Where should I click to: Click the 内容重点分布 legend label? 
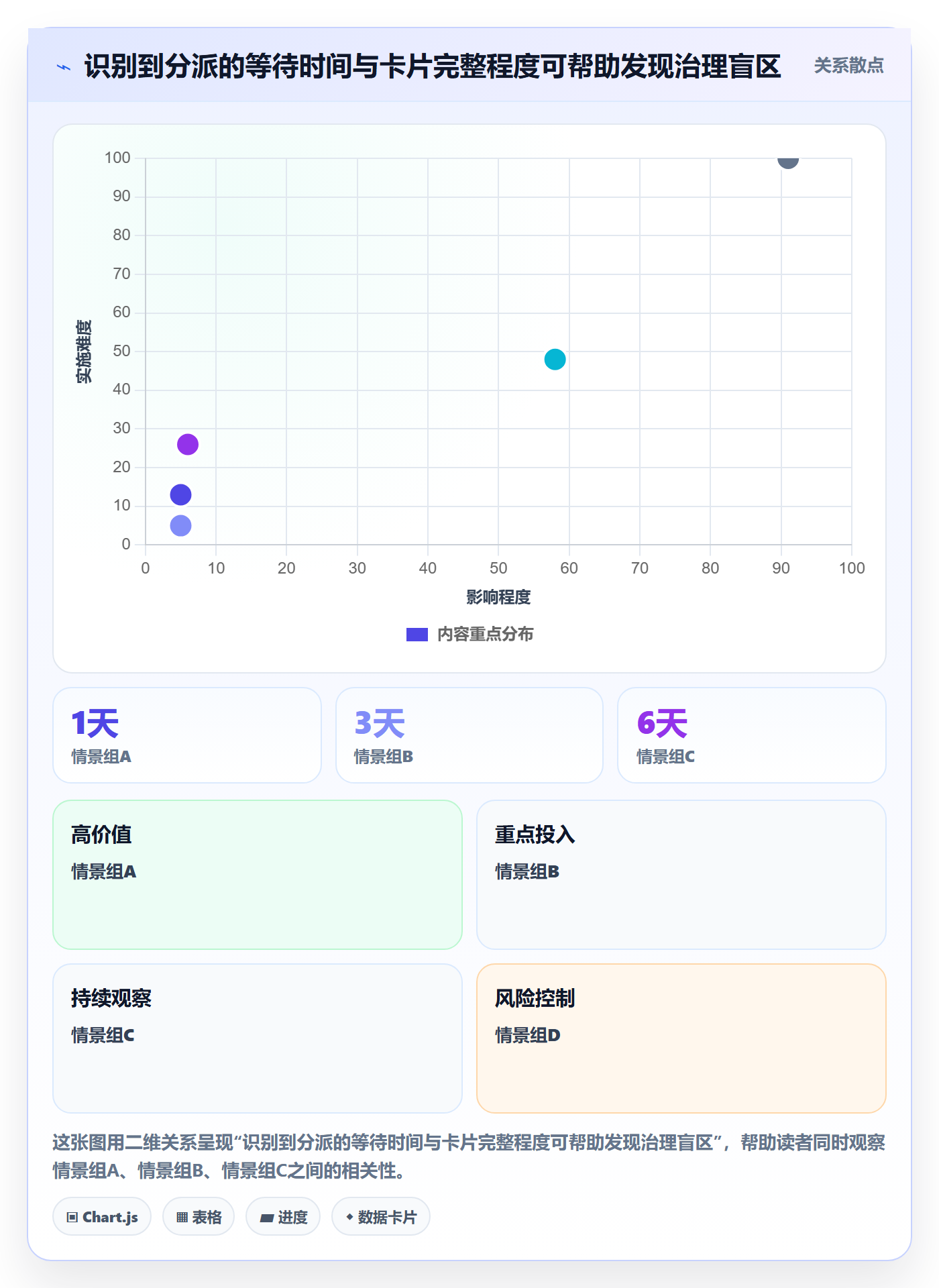coord(485,635)
